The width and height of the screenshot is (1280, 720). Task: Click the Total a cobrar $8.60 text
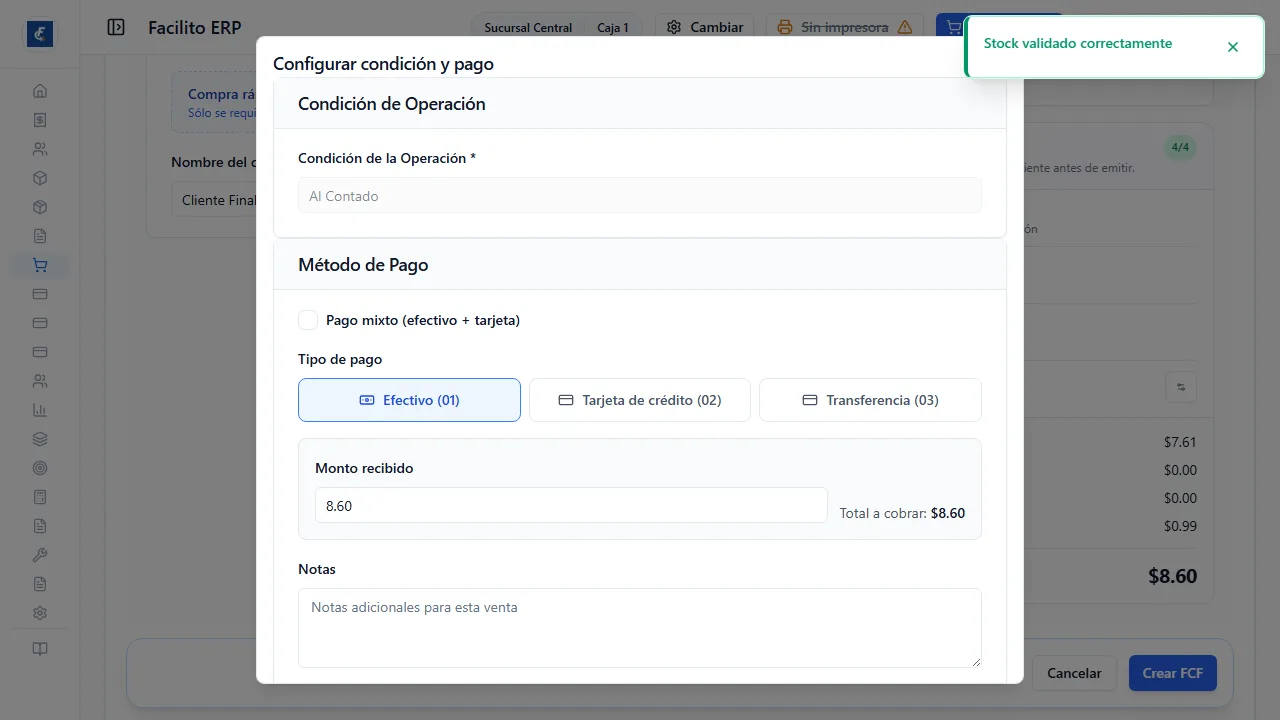tap(902, 514)
